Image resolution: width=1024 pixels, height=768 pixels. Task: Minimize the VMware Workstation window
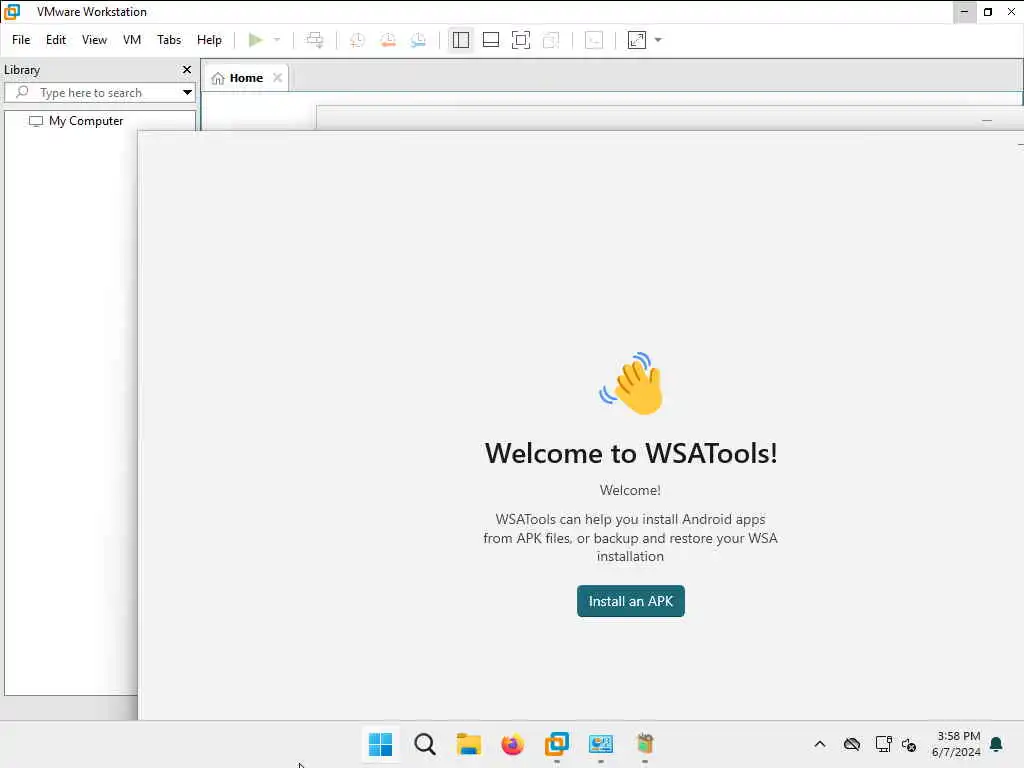tap(964, 12)
